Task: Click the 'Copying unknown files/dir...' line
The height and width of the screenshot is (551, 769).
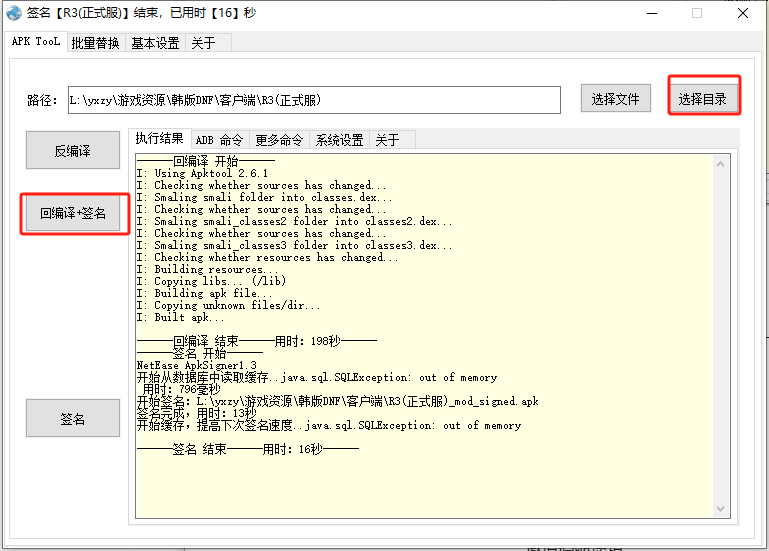Action: (229, 305)
